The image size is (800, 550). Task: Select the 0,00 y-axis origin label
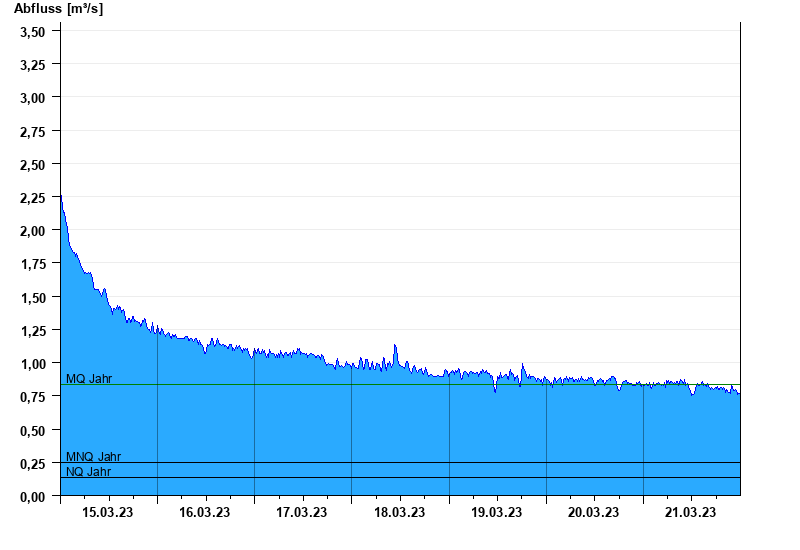point(33,497)
